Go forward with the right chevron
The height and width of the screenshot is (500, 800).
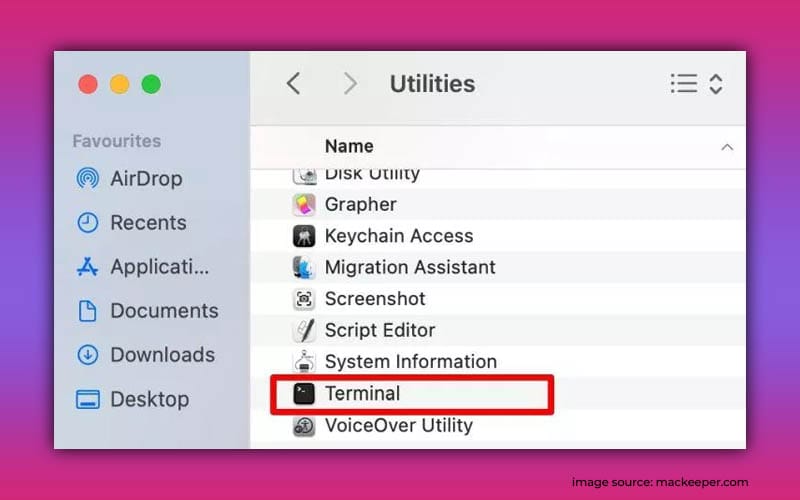349,84
